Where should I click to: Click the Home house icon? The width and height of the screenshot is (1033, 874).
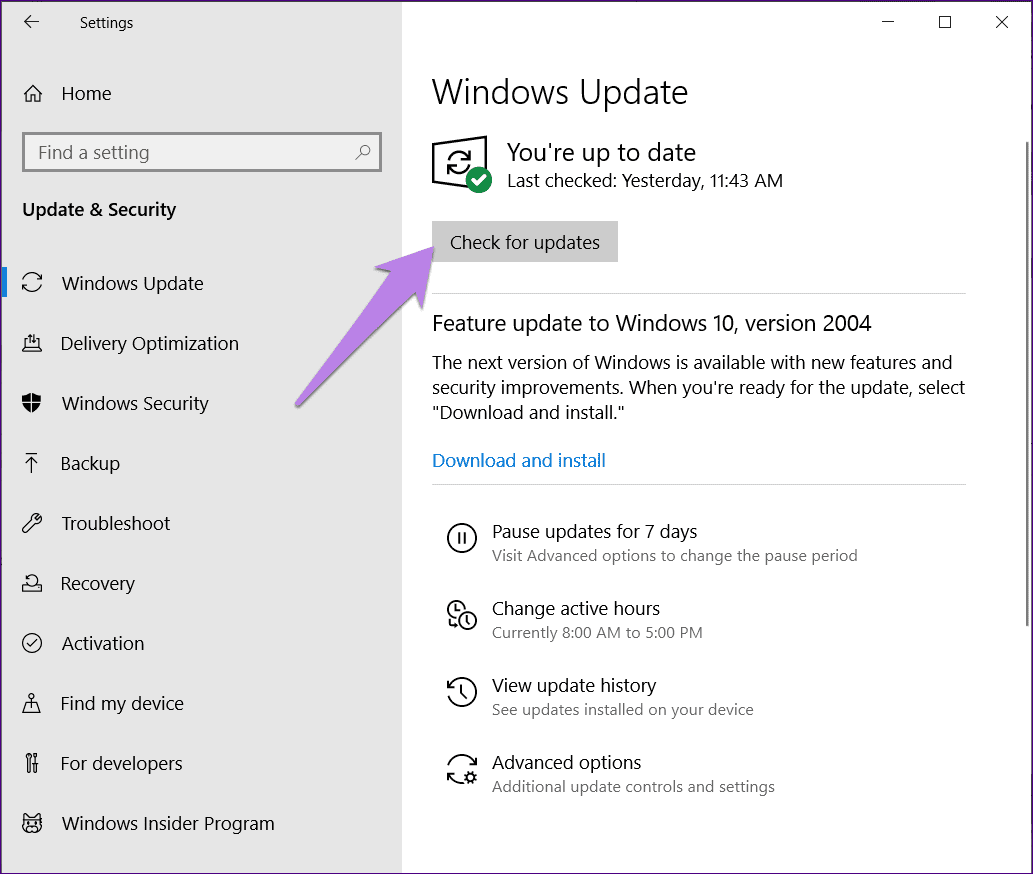(x=33, y=94)
